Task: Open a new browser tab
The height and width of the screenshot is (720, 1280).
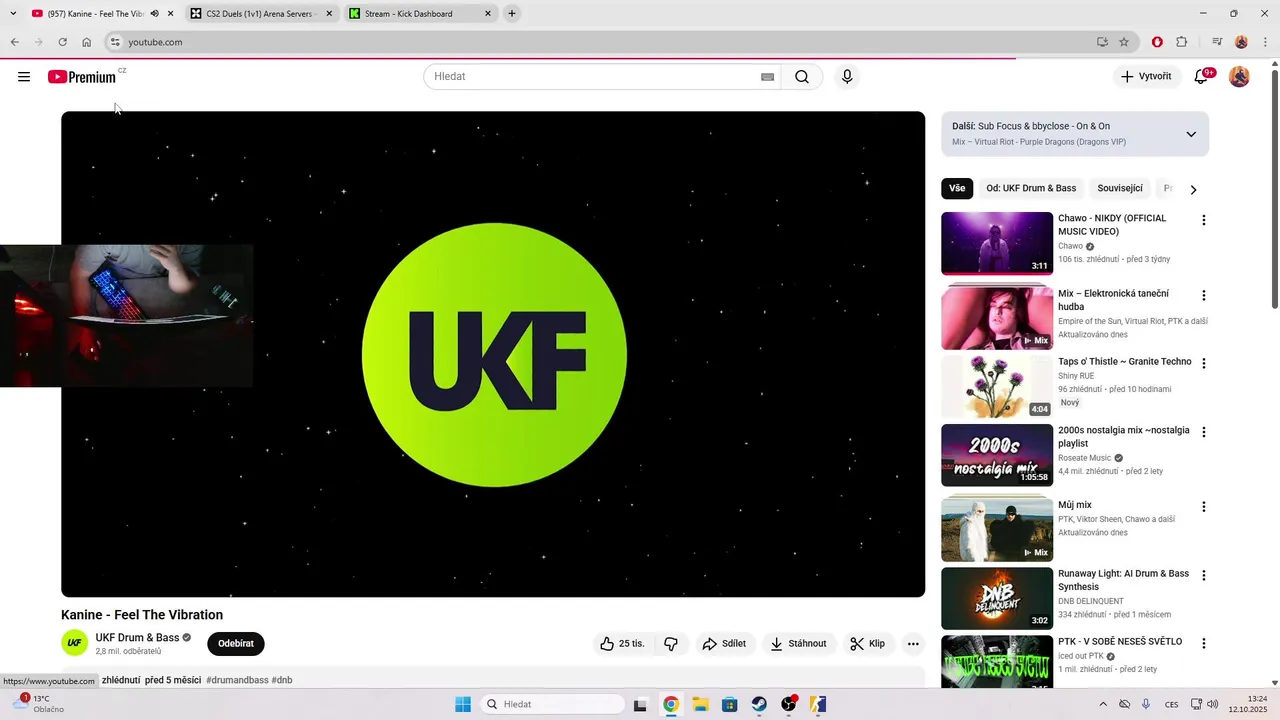Action: 512,13
